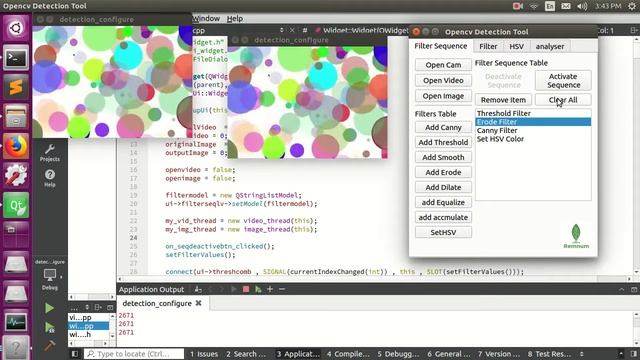Click the Add Smooth button
The image size is (640, 360).
click(x=443, y=157)
